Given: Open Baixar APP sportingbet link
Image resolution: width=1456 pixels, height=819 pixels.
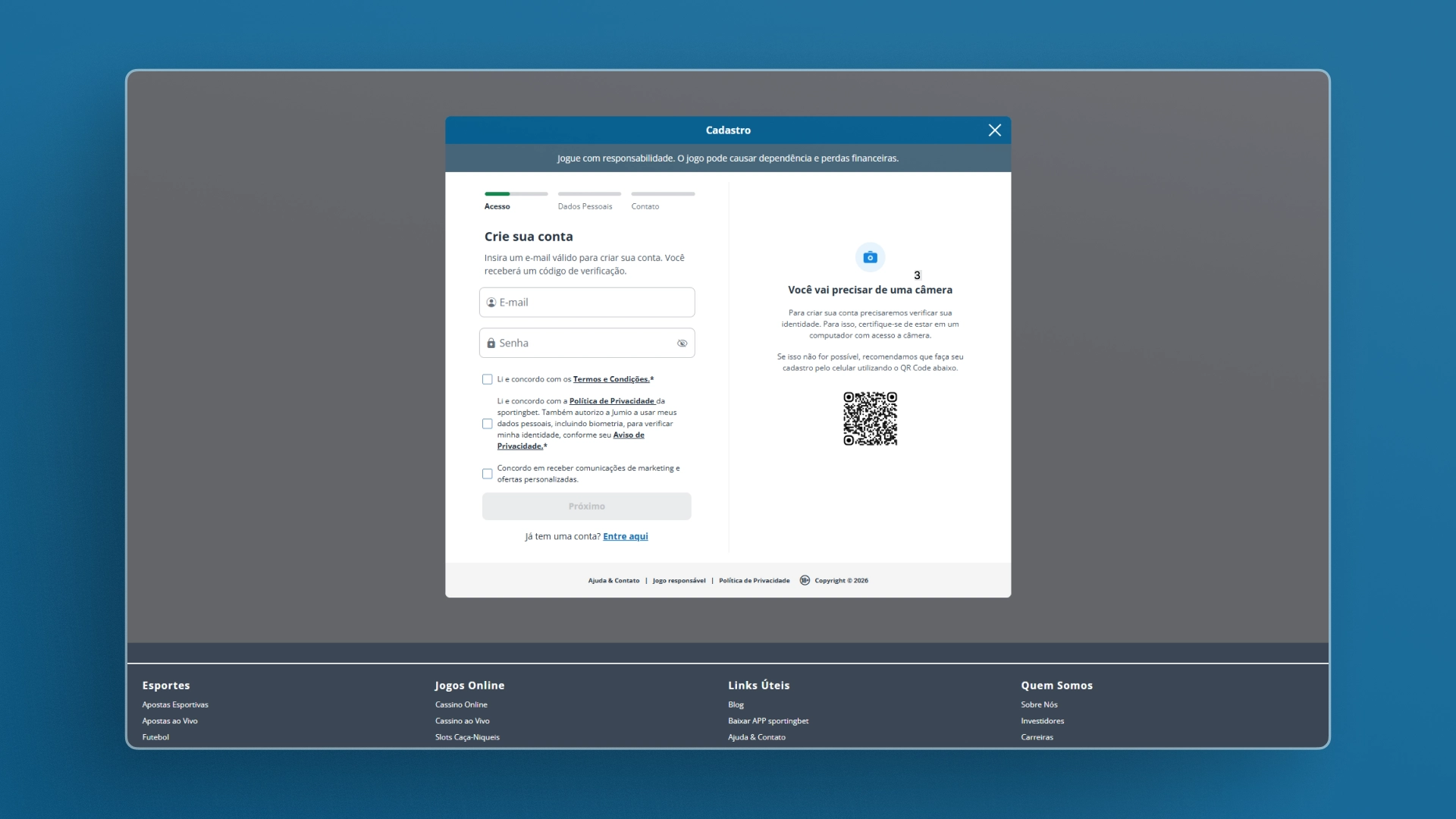Looking at the screenshot, I should [x=768, y=721].
